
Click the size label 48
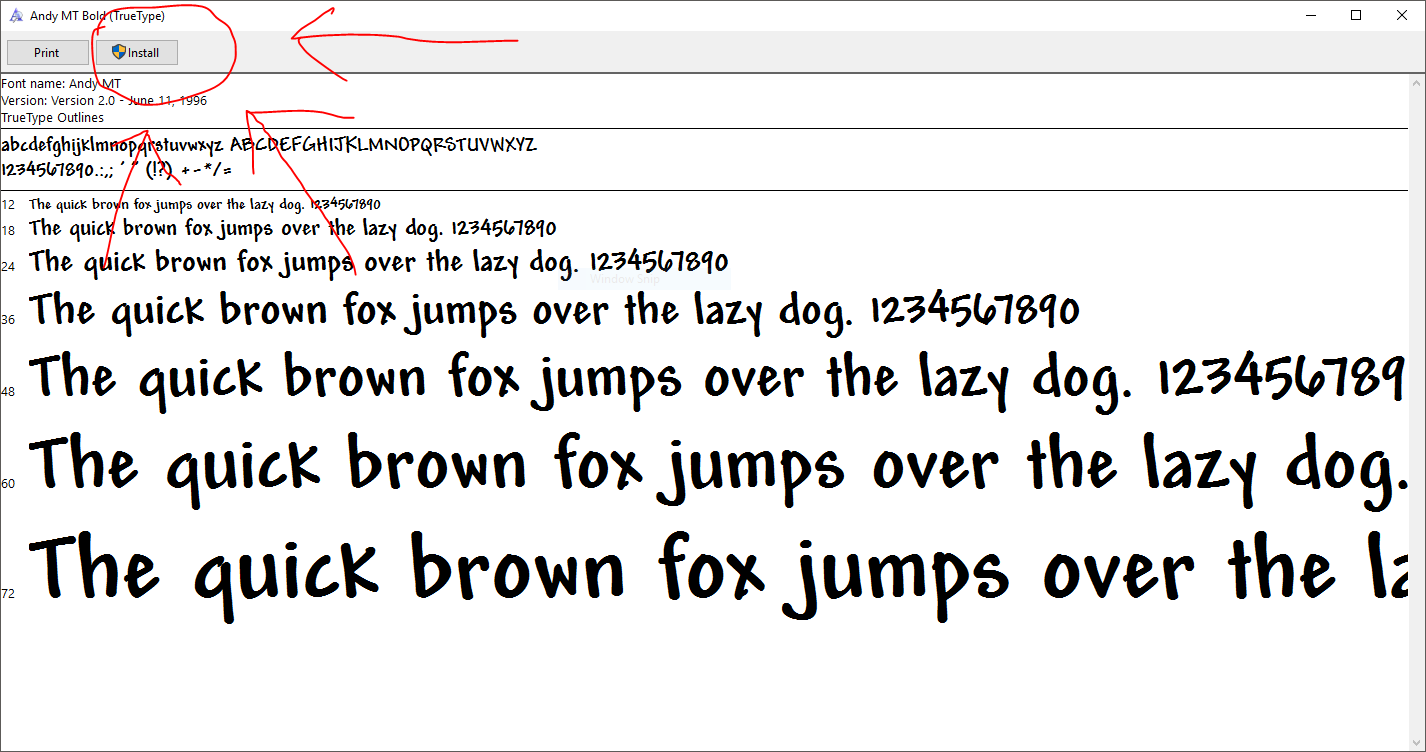pyautogui.click(x=8, y=392)
